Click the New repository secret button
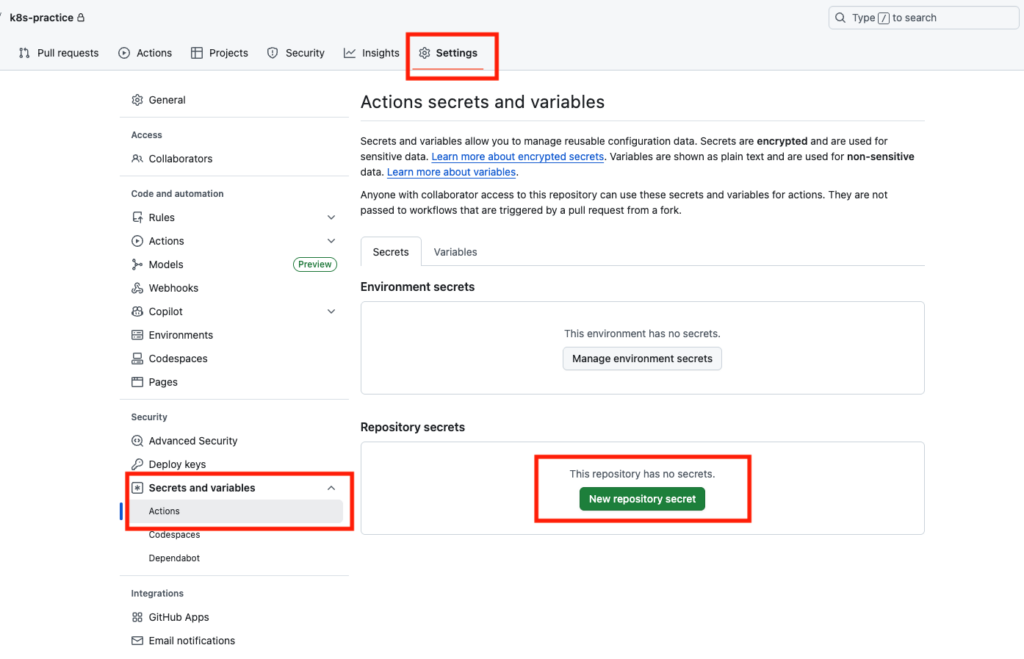This screenshot has height=659, width=1024. (x=642, y=499)
